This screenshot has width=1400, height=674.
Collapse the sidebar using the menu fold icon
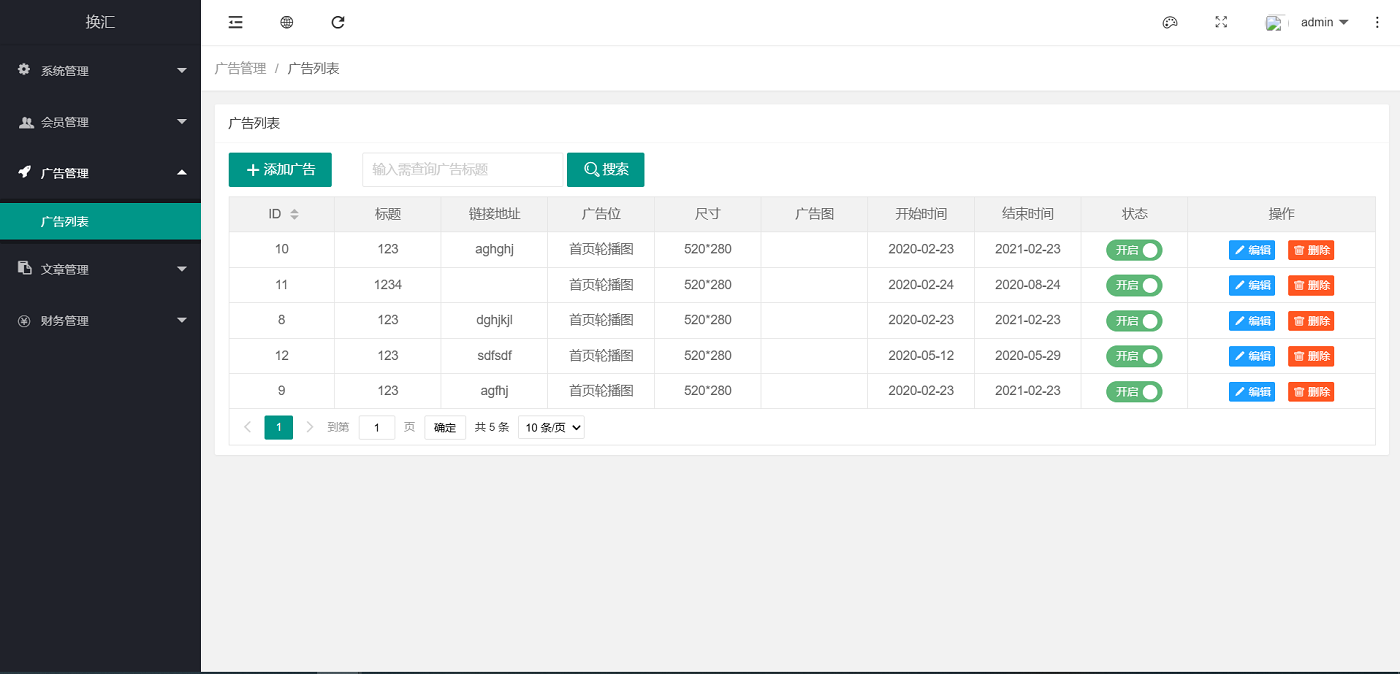(x=236, y=22)
